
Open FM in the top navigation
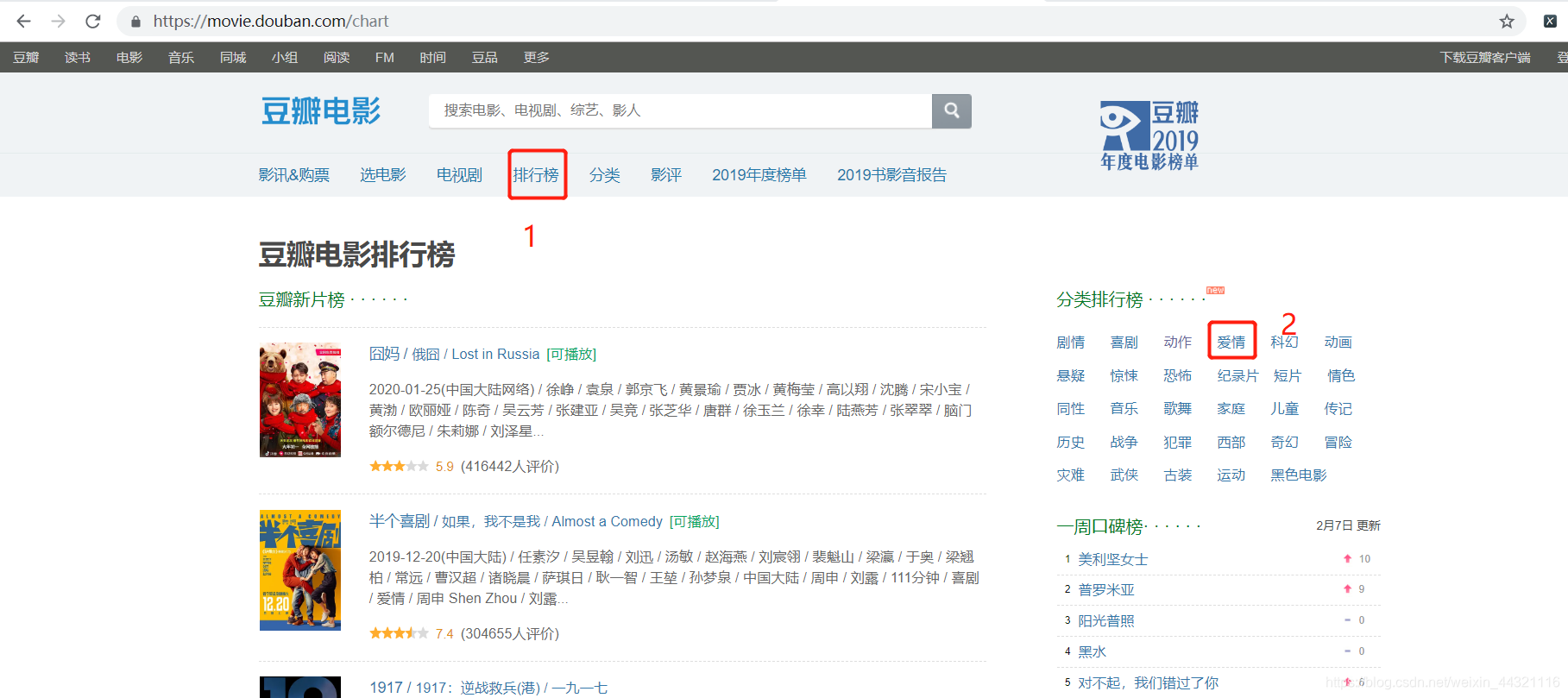coord(385,58)
